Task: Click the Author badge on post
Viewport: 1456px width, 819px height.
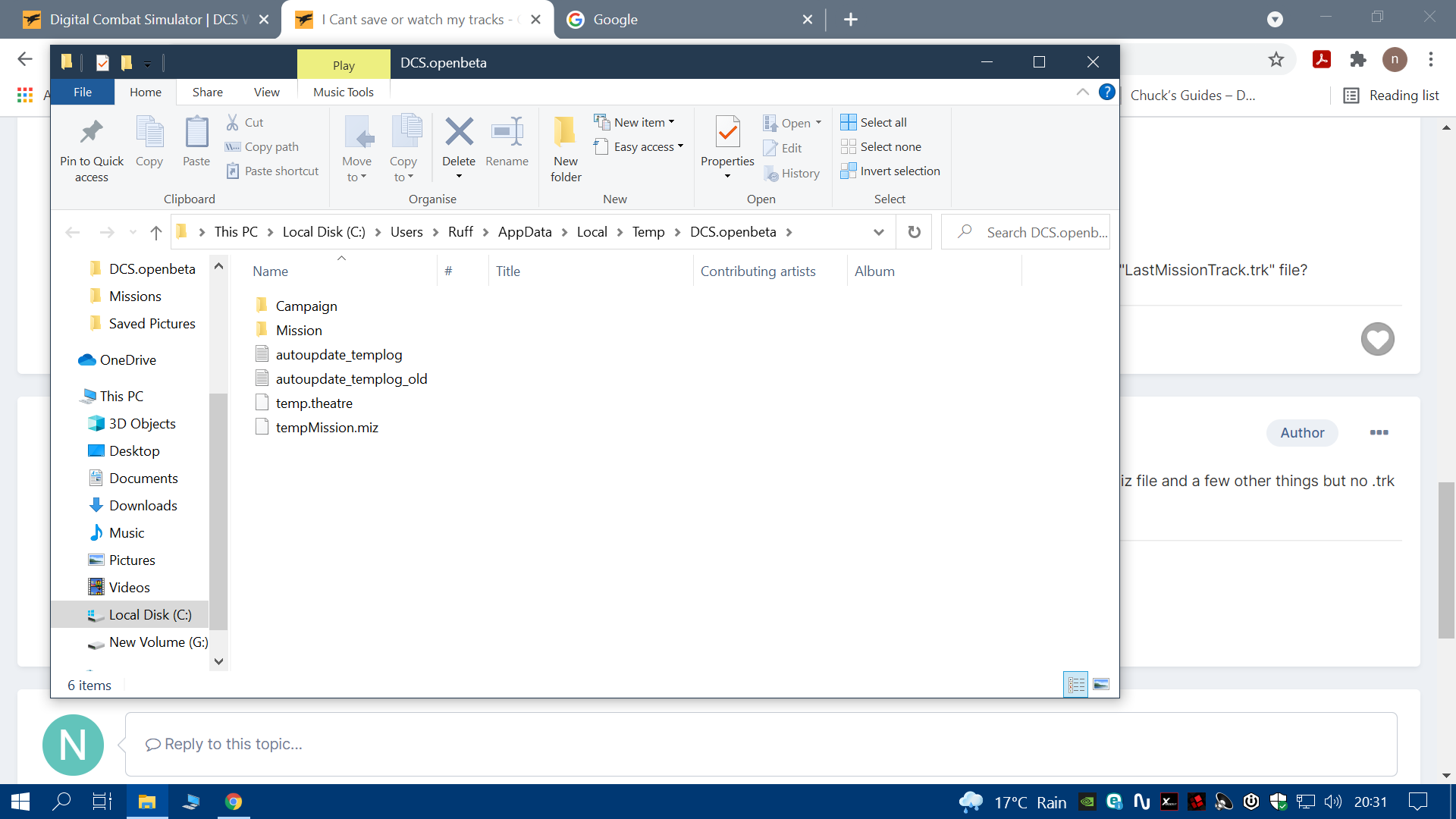Action: click(1302, 433)
